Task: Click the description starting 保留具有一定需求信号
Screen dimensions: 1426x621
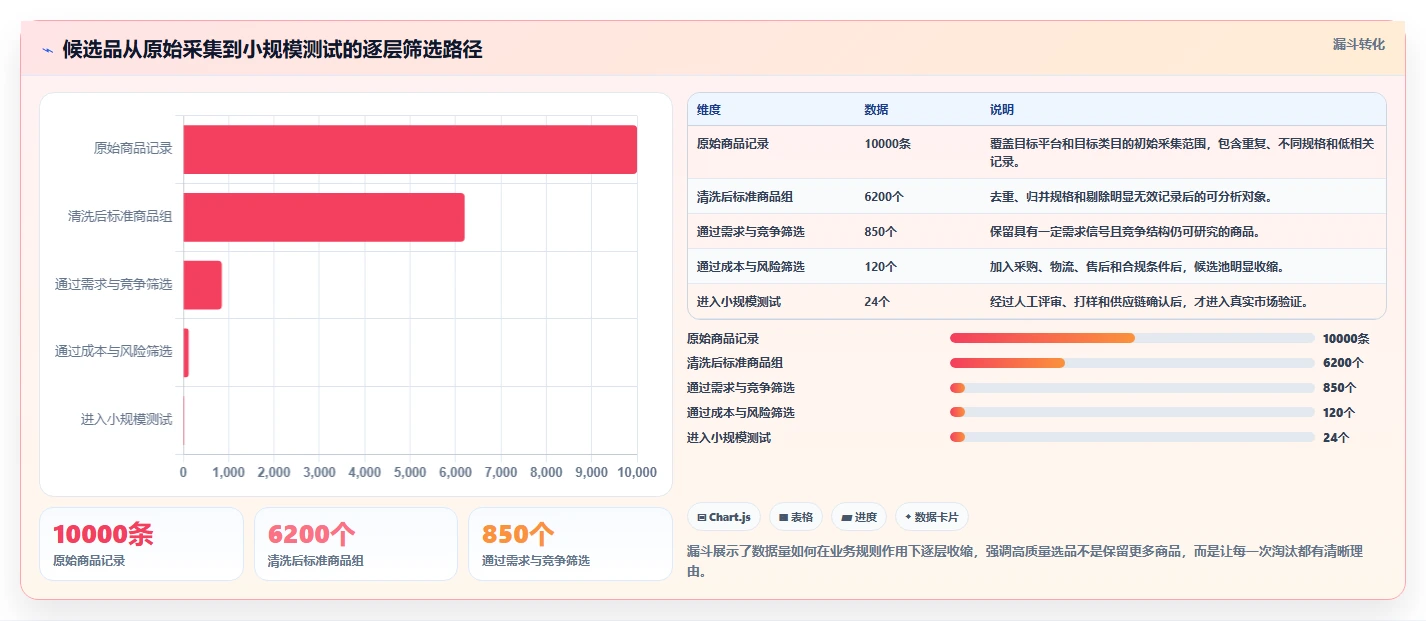Action: 1125,232
